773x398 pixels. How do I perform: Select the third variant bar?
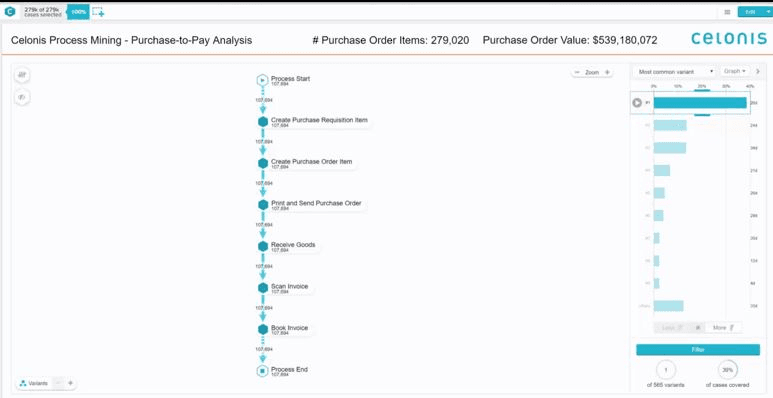(670, 148)
